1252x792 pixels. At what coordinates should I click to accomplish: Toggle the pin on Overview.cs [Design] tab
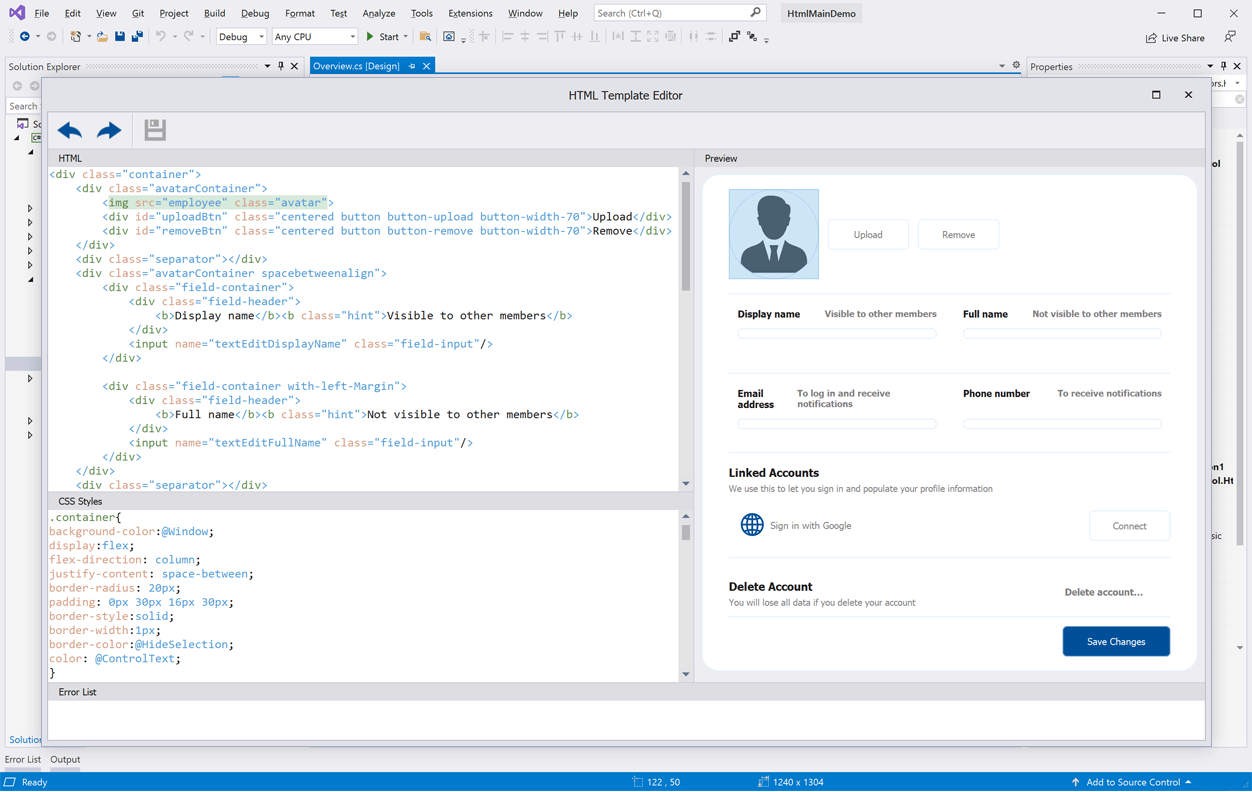point(412,66)
